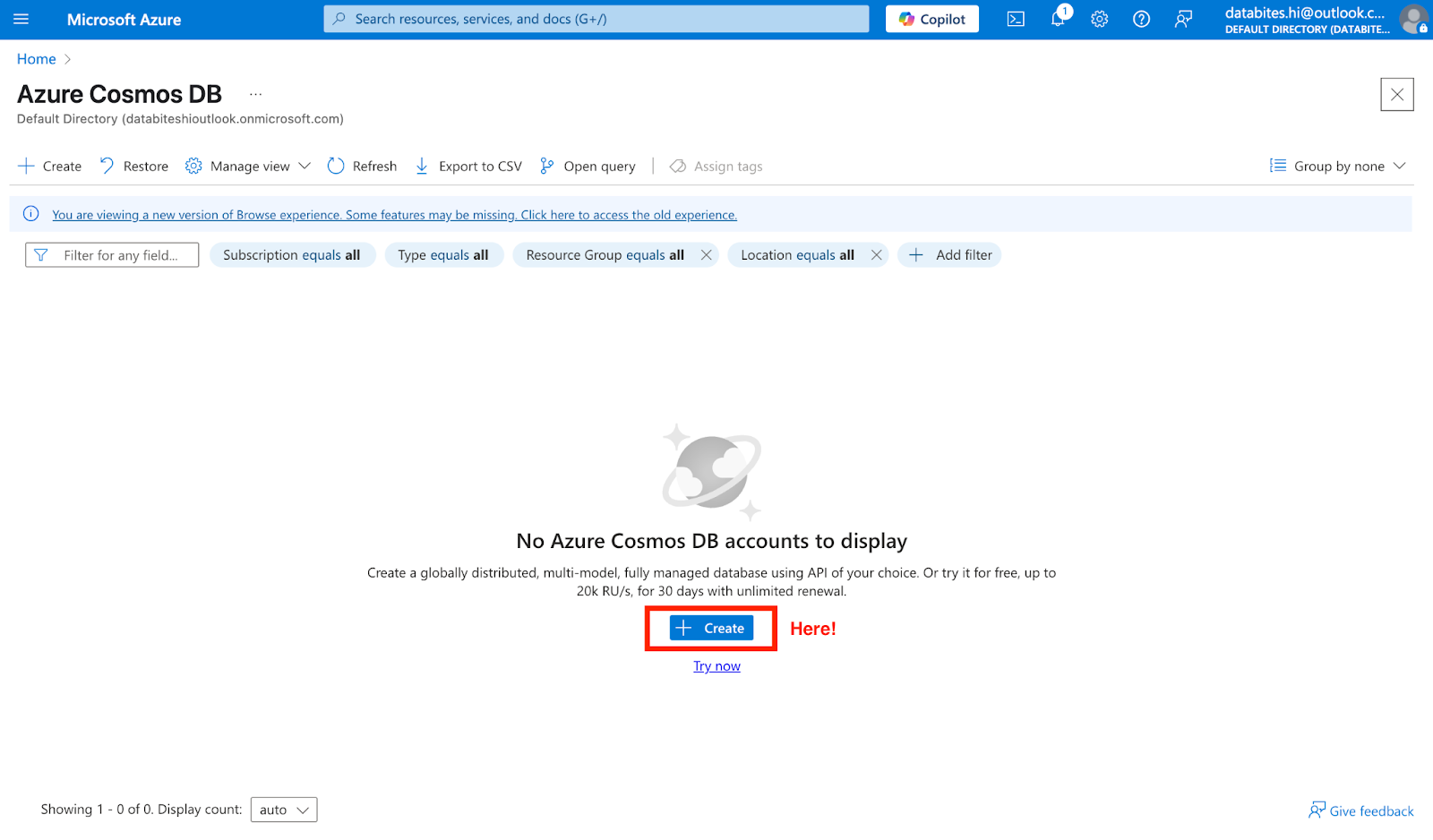Click the blue Create button
The height and width of the screenshot is (840, 1433).
pos(711,629)
